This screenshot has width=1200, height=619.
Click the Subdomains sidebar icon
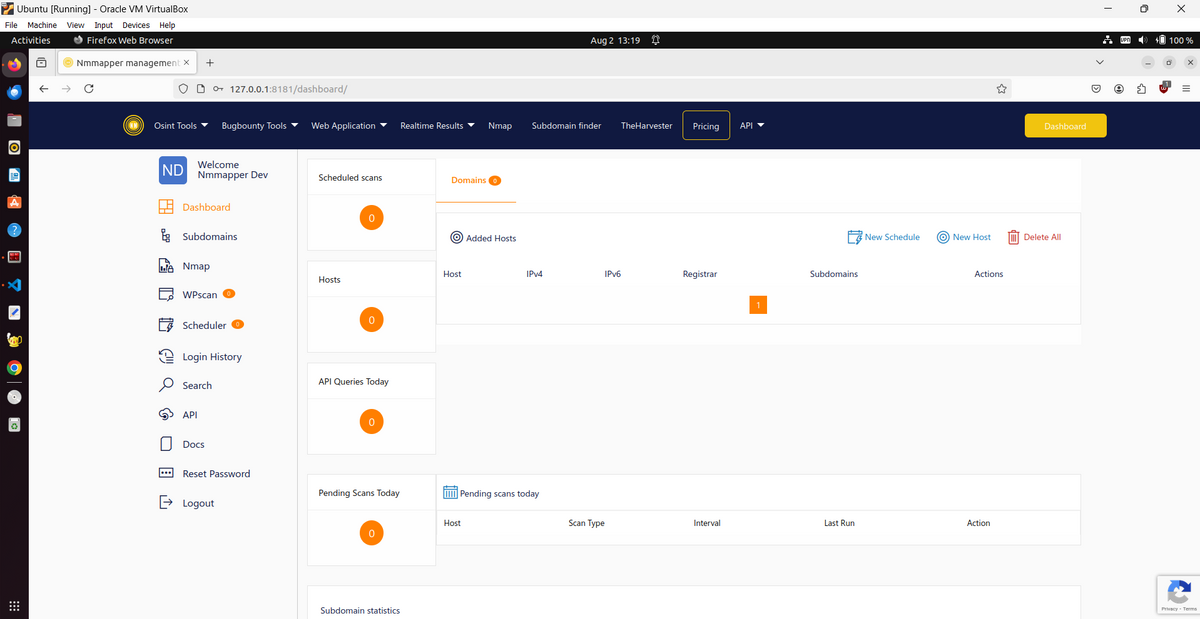coord(166,237)
